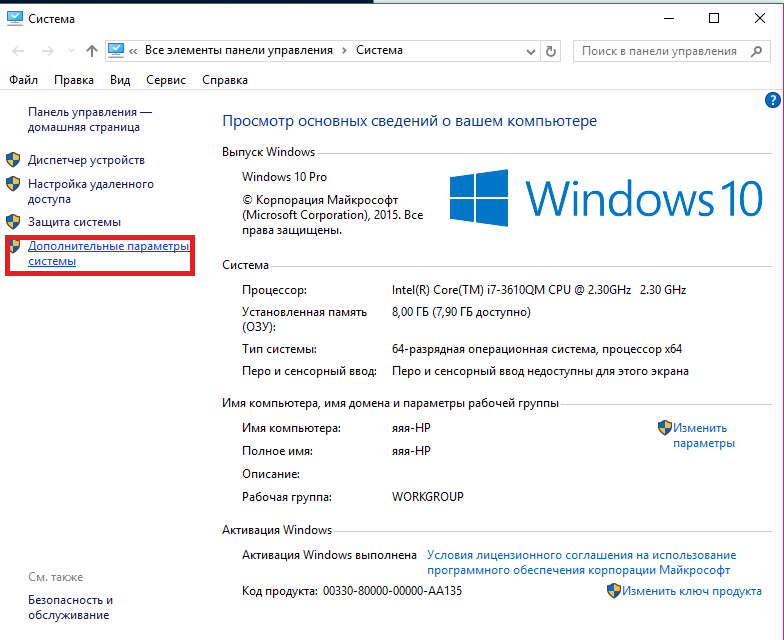The image size is (784, 640).
Task: Open Безопасность и обслуживание link
Action: pyautogui.click(x=70, y=608)
